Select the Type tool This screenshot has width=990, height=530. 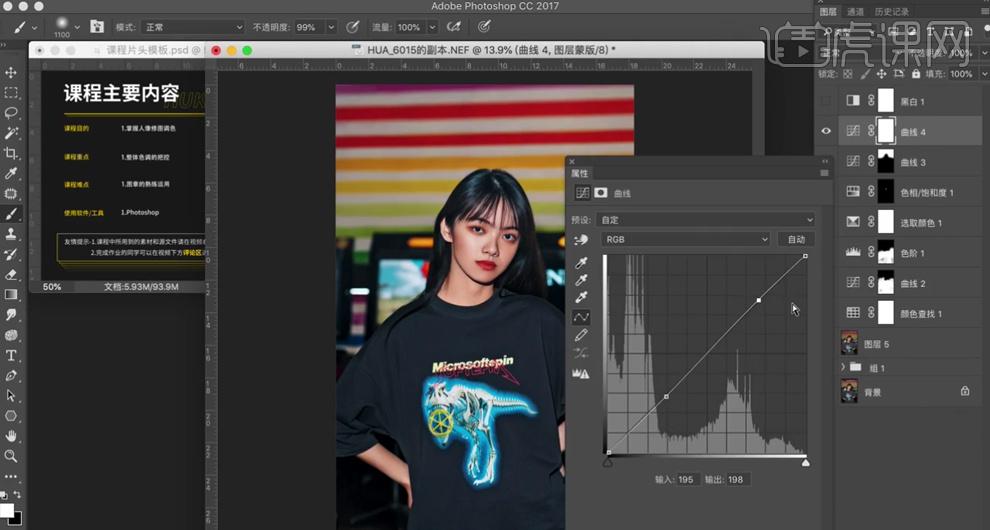tap(11, 356)
